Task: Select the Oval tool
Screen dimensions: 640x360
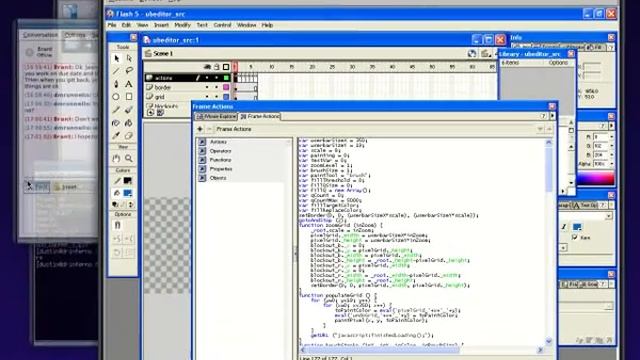Action: 116,97
